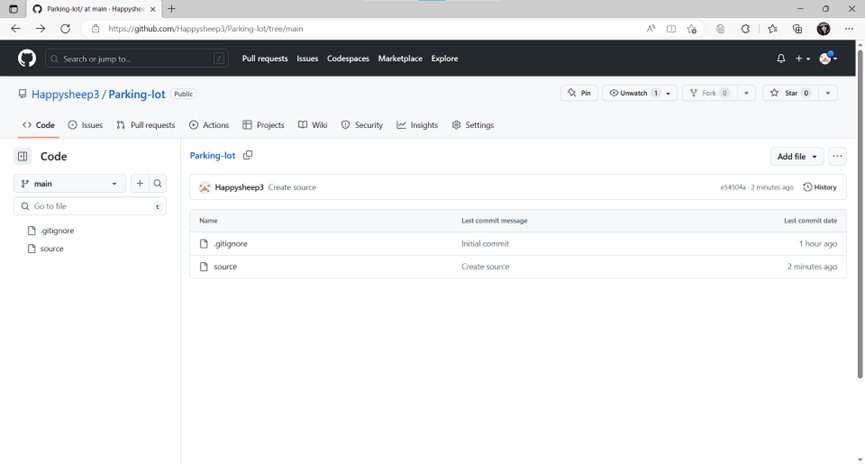The height and width of the screenshot is (464, 865).
Task: Focus the Search or jump to field
Action: pos(137,58)
